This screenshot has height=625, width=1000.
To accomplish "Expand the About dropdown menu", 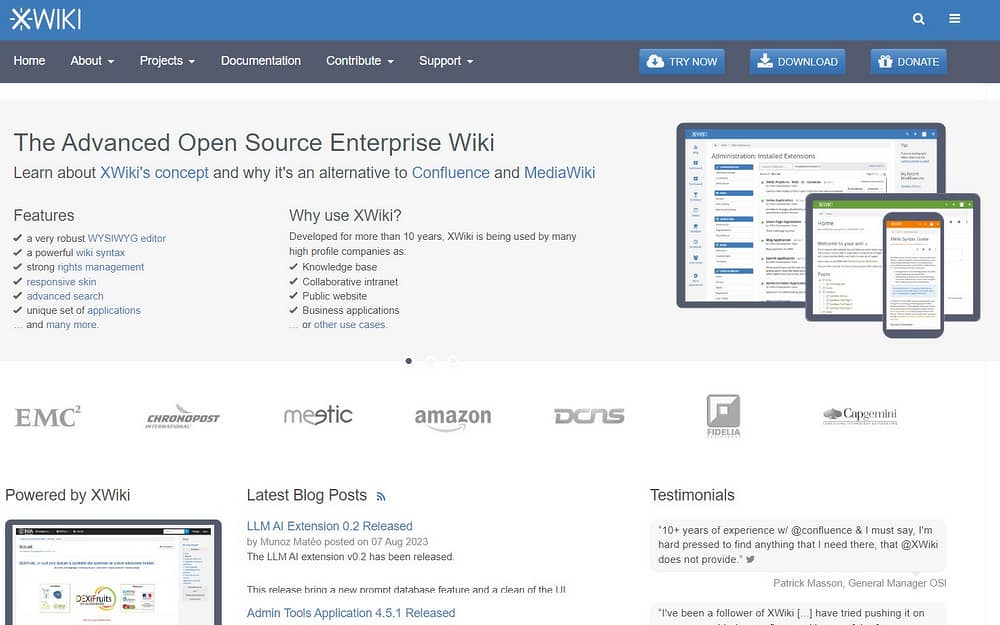I will (92, 61).
